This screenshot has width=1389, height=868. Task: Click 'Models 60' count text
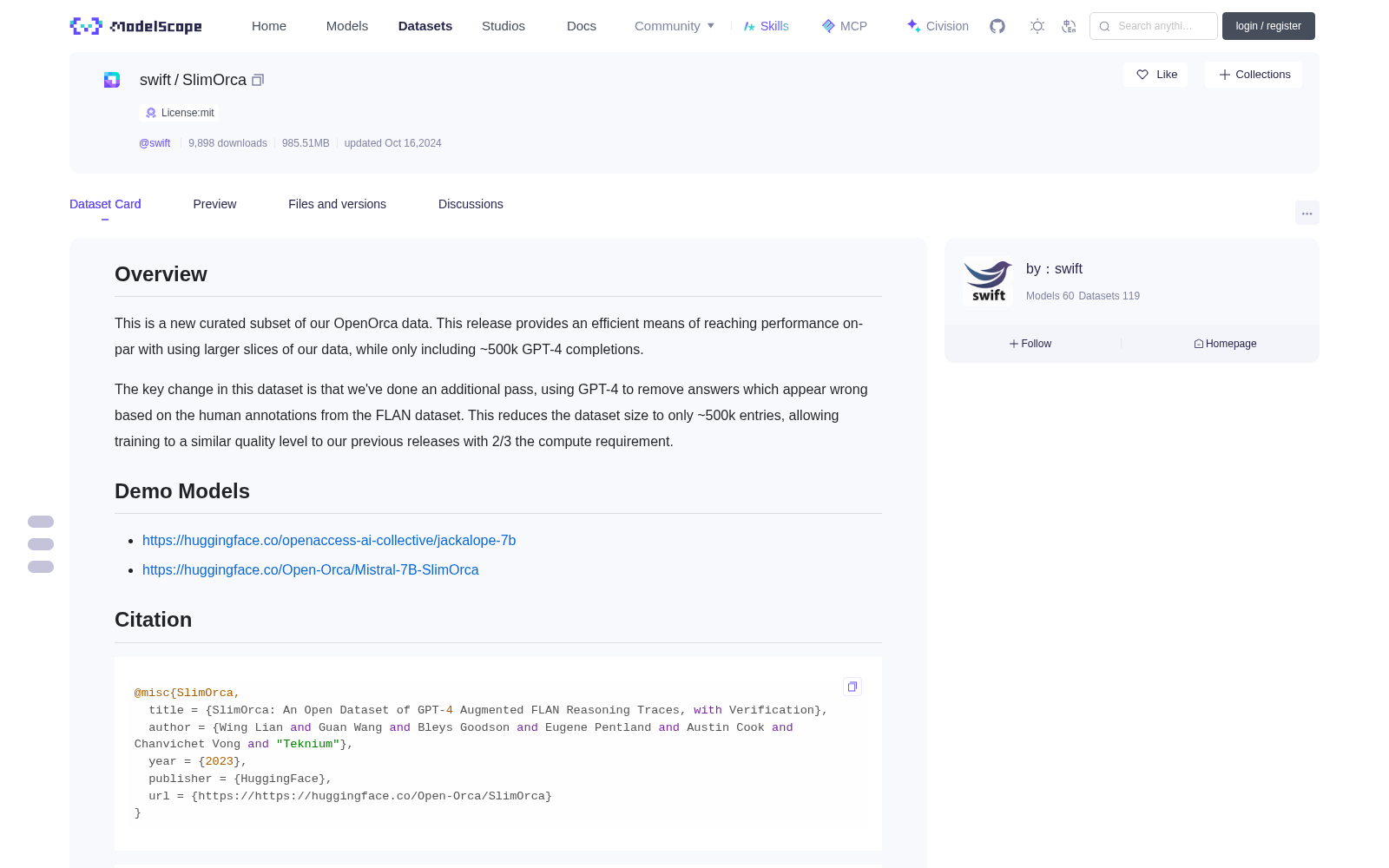pyautogui.click(x=1050, y=296)
